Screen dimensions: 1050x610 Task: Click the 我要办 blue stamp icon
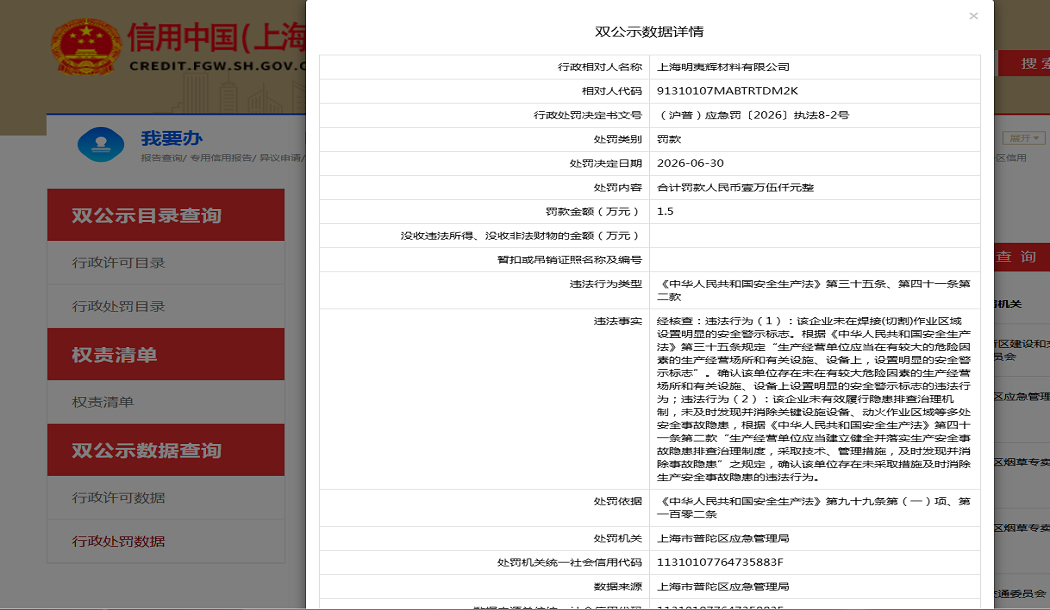100,145
